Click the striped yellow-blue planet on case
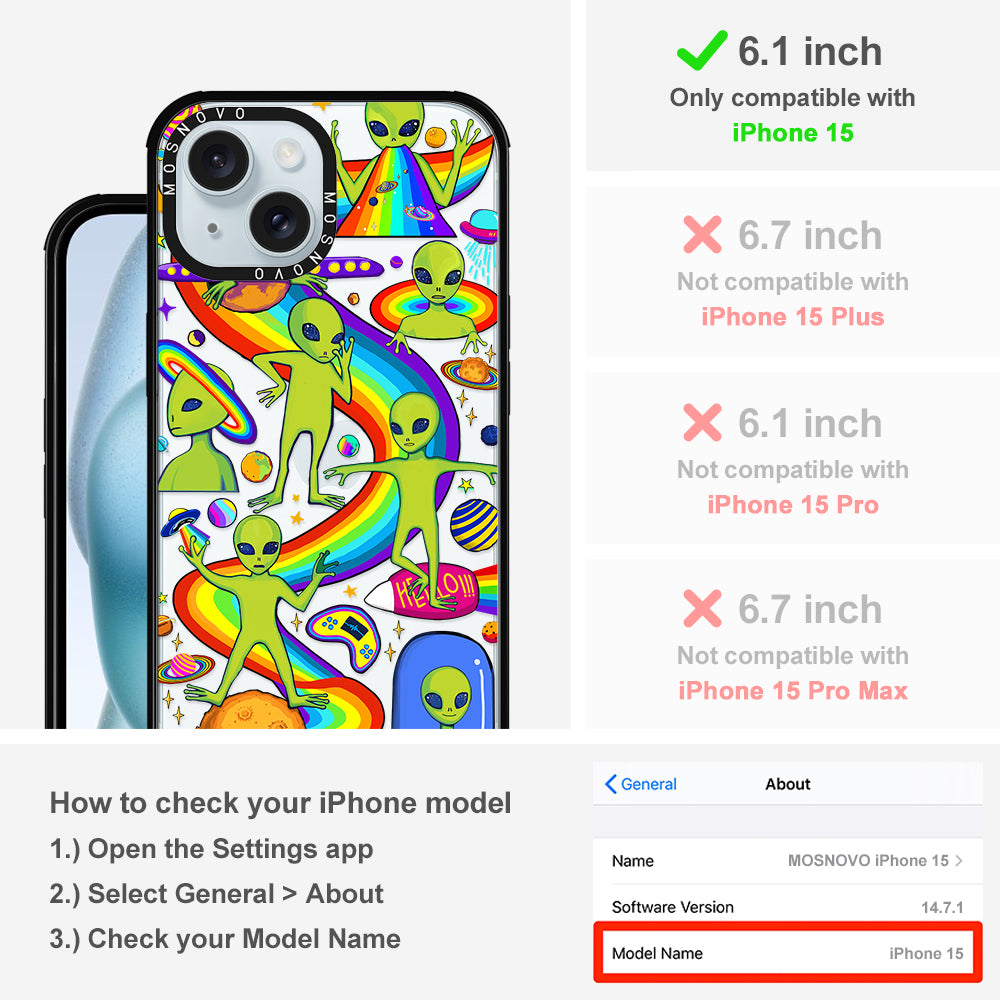The width and height of the screenshot is (1000, 1000). point(474,526)
